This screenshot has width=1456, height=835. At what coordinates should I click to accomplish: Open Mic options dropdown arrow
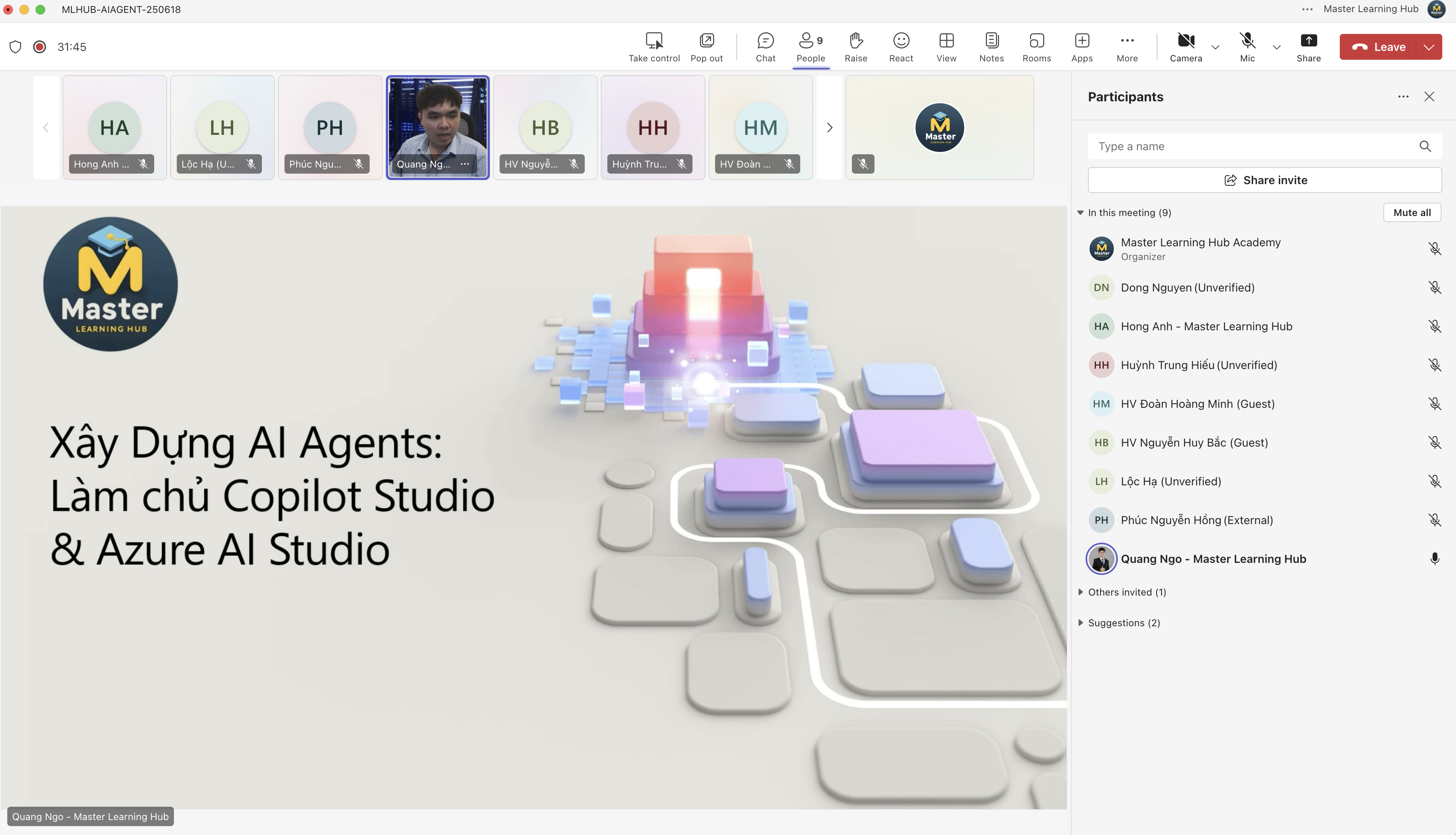click(x=1276, y=47)
